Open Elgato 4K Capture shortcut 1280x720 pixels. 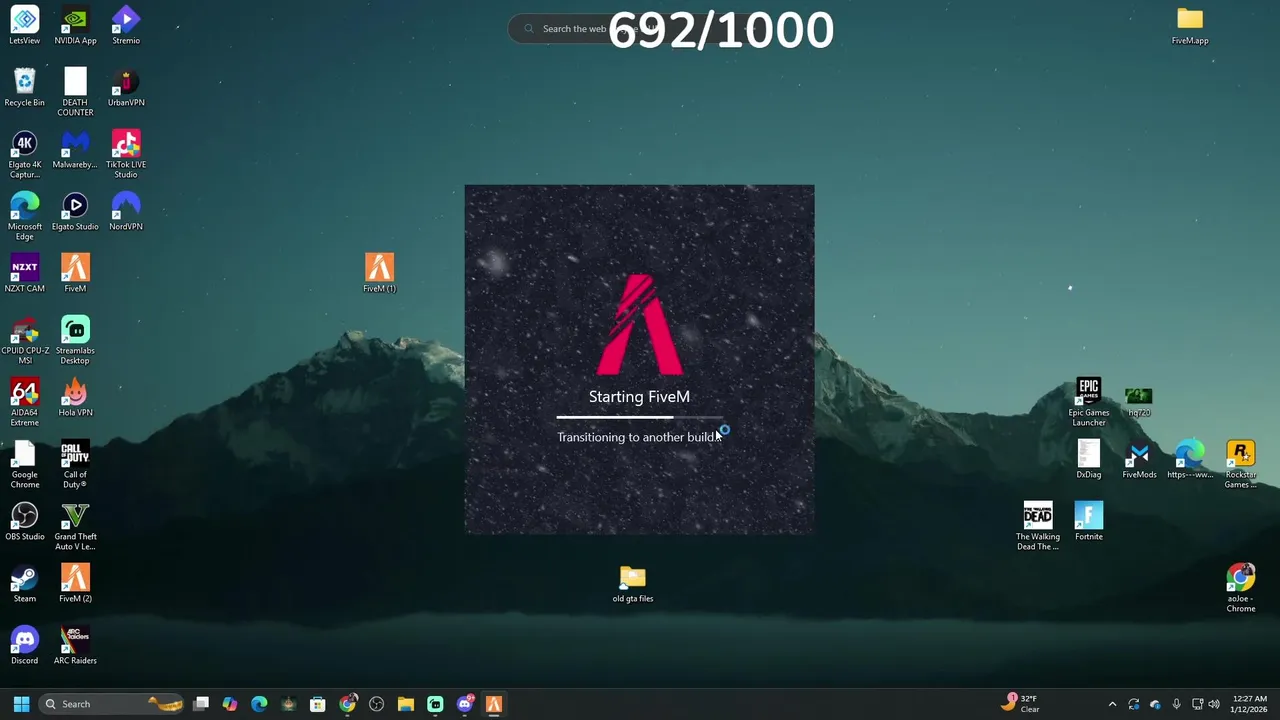click(25, 154)
